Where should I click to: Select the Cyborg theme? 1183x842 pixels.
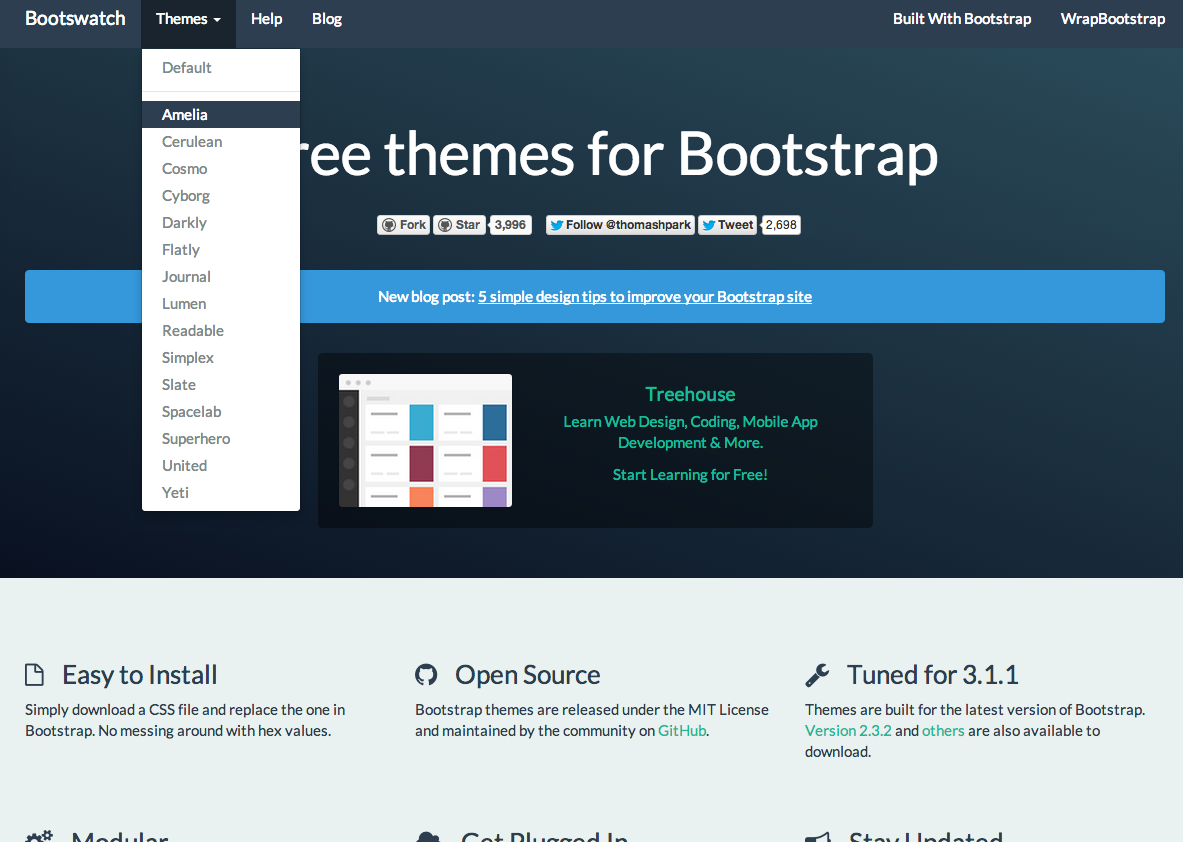[221, 196]
